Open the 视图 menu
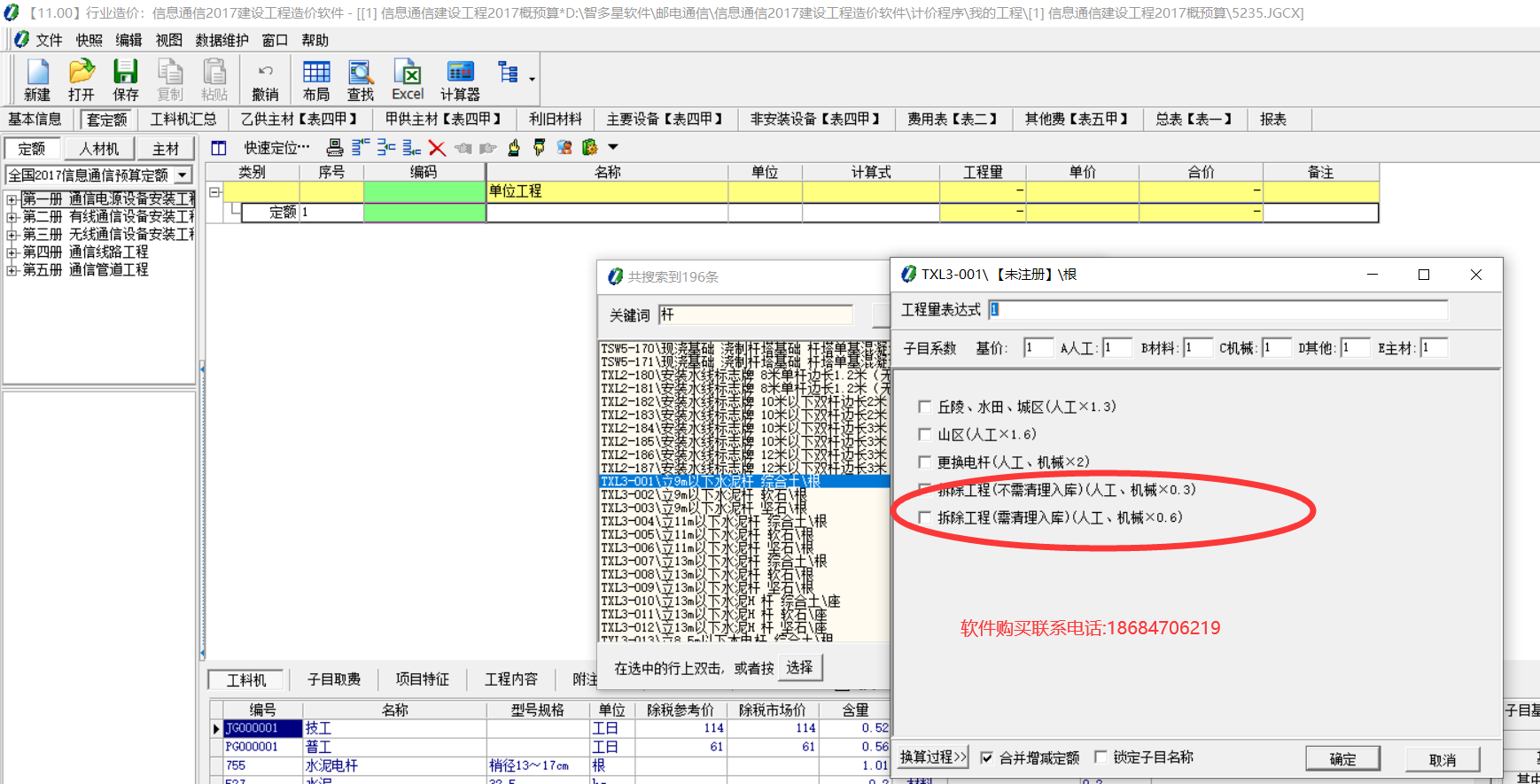The image size is (1540, 784). tap(168, 40)
